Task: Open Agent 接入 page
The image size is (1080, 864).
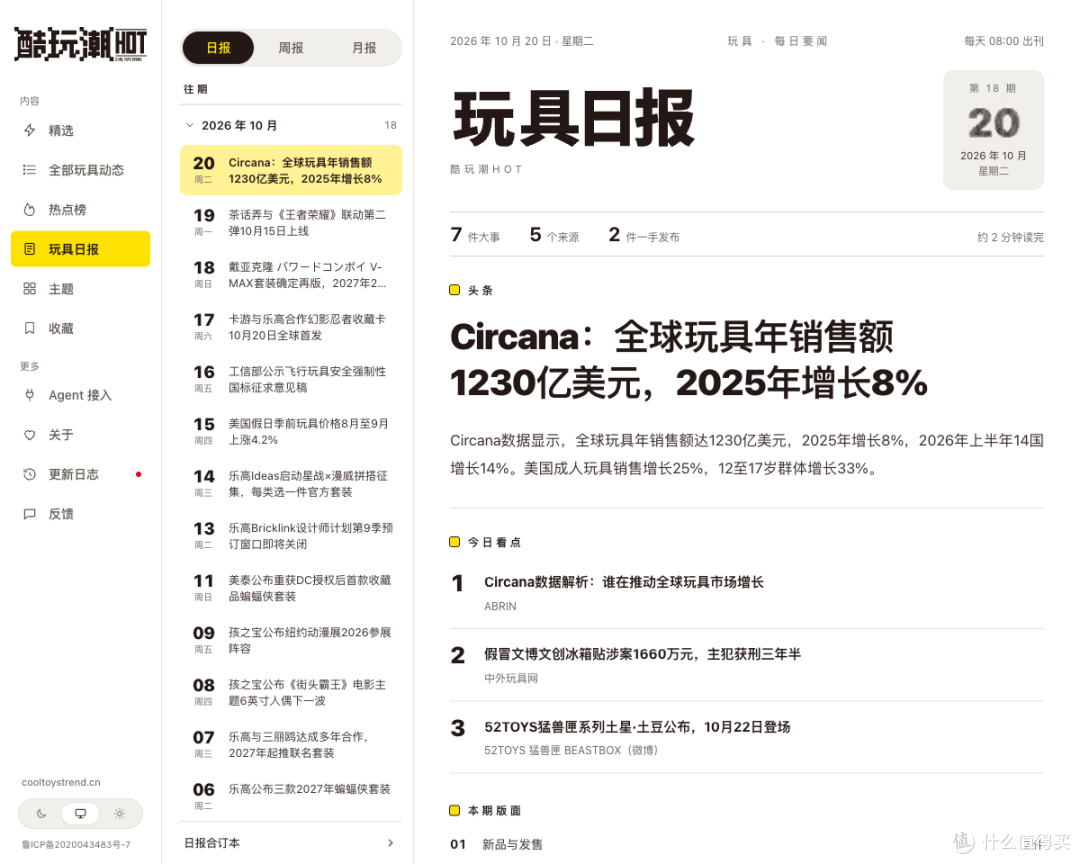Action: click(x=81, y=395)
